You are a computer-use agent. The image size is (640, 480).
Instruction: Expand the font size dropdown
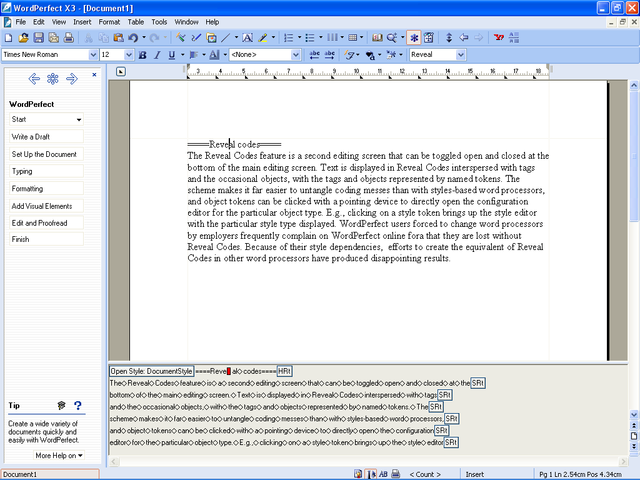tap(129, 55)
